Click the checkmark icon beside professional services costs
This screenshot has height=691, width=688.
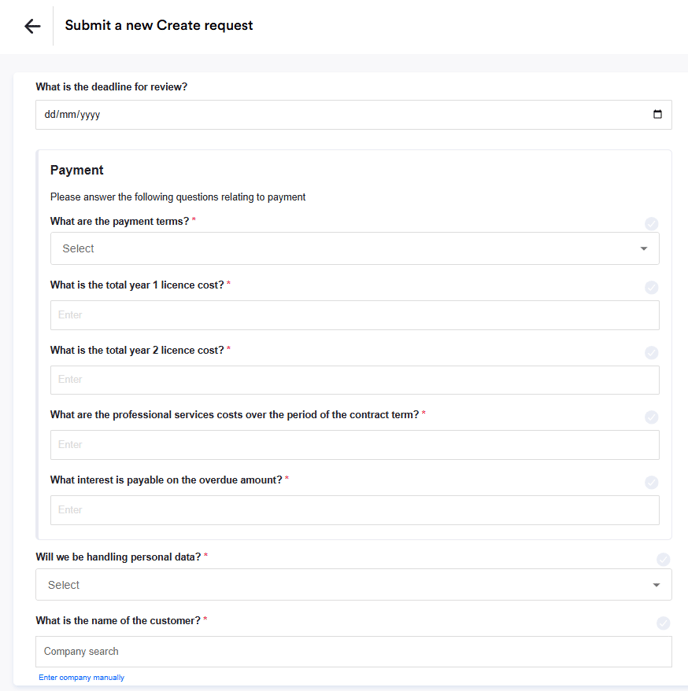point(652,417)
